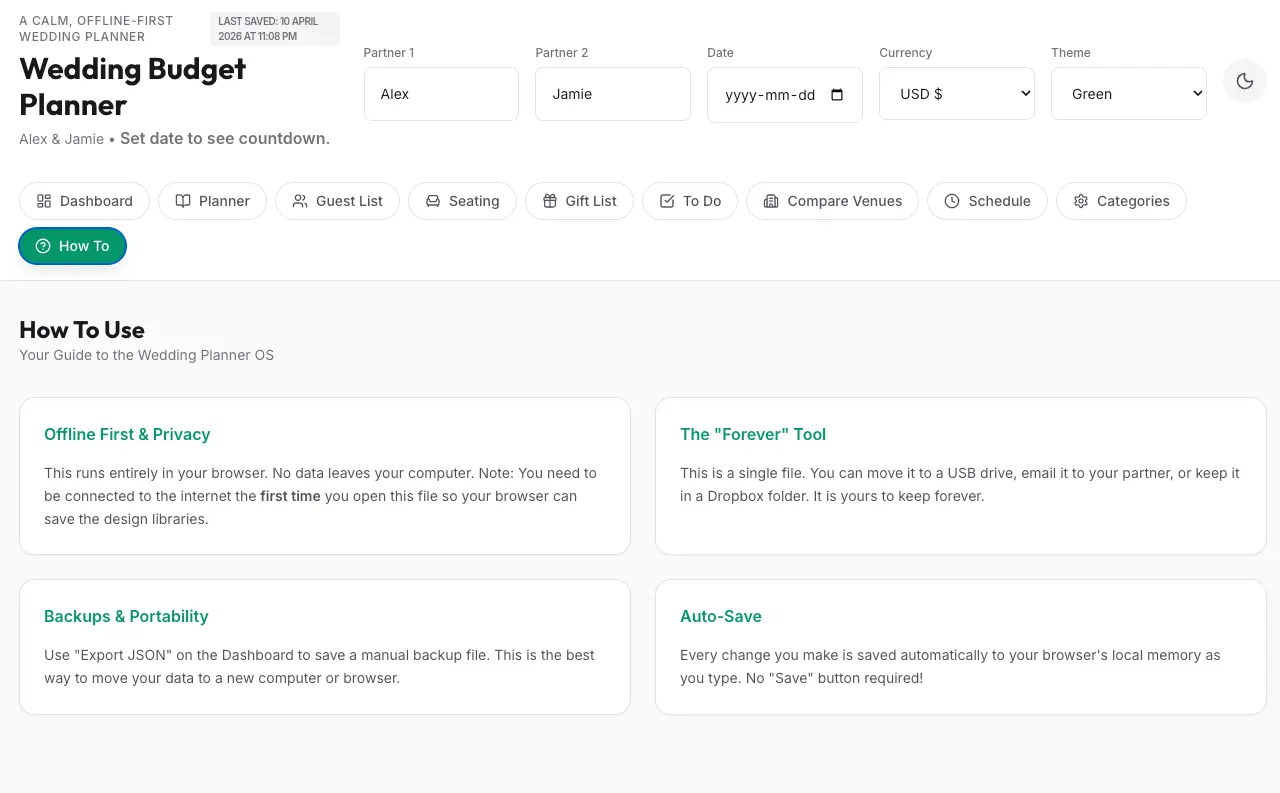Open Categories using the gear icon

point(1081,201)
